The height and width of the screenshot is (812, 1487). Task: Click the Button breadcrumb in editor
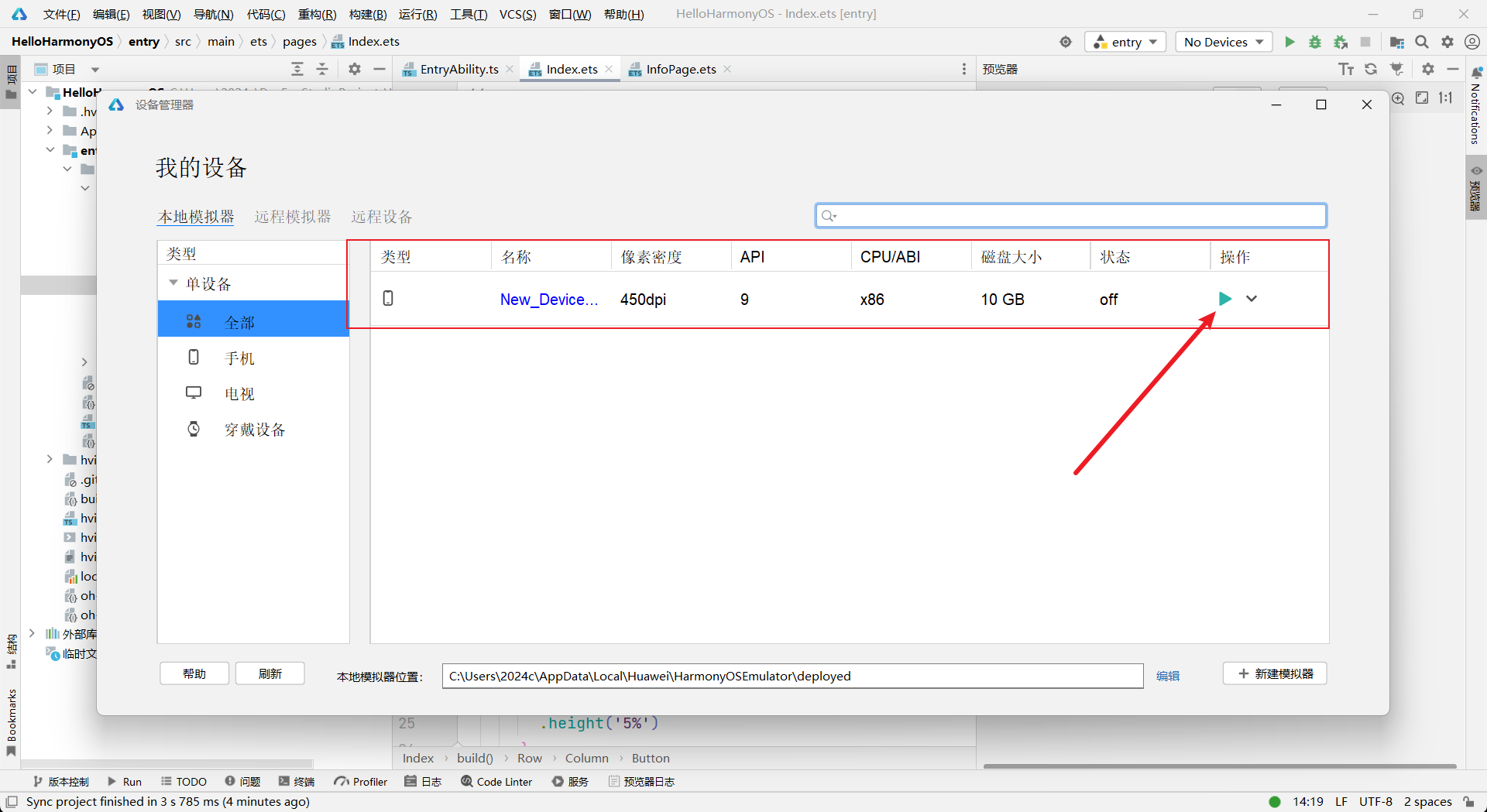[x=651, y=759]
